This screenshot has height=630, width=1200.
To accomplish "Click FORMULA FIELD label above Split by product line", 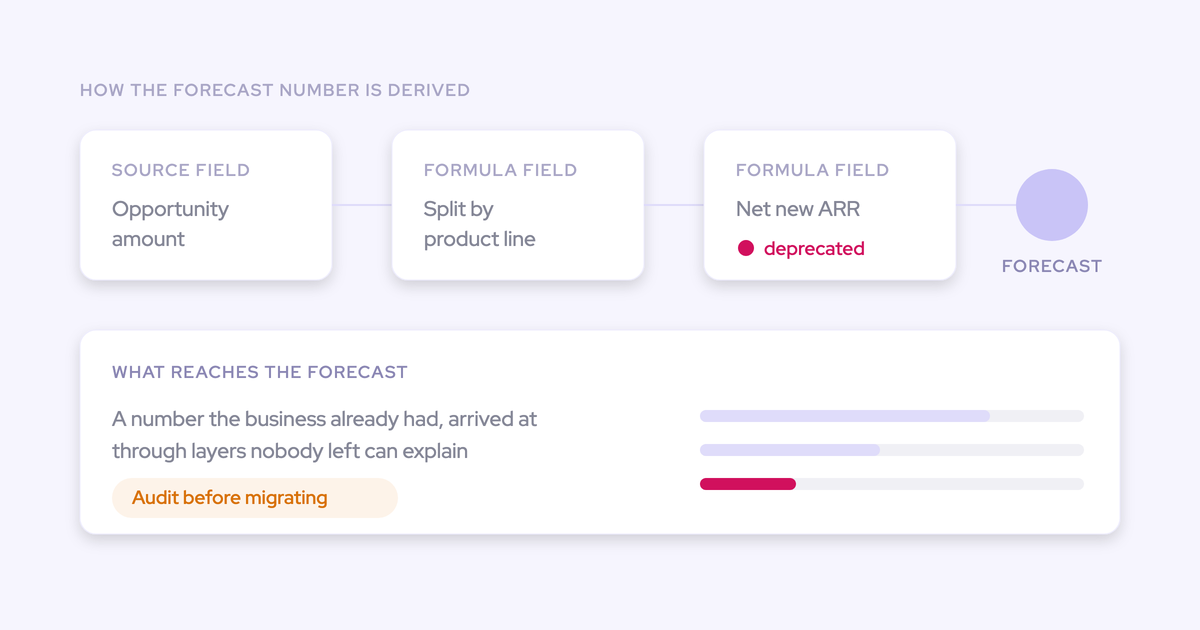I will point(500,170).
